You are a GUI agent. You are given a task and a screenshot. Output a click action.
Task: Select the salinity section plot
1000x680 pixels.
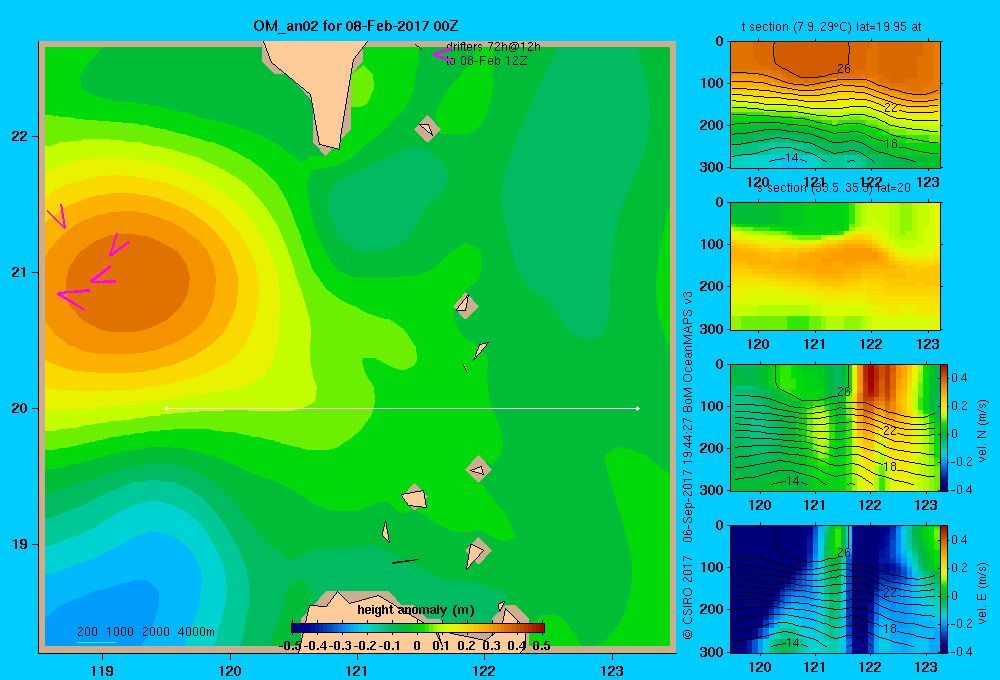coord(835,266)
